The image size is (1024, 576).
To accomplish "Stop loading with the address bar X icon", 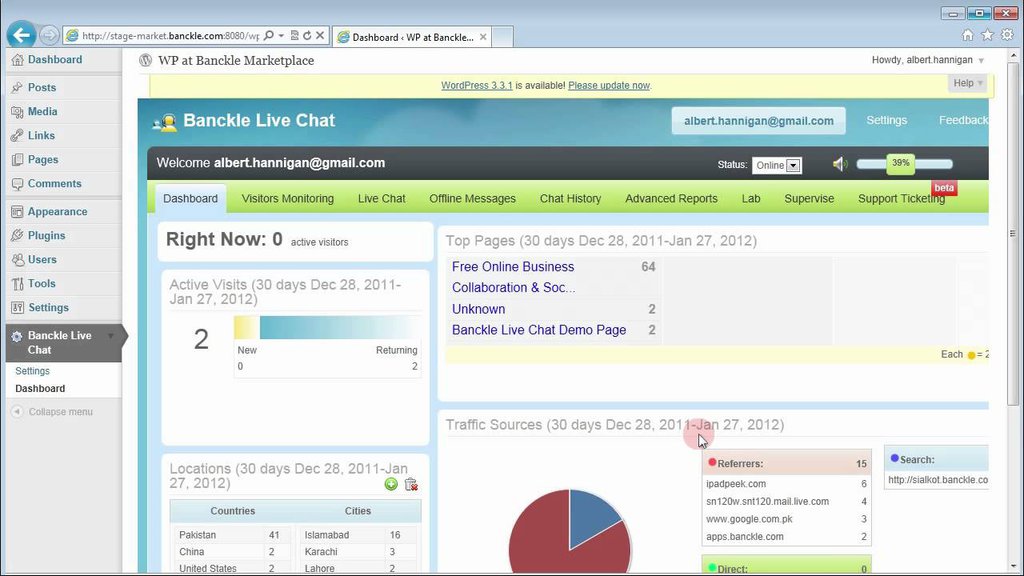I will pos(320,35).
